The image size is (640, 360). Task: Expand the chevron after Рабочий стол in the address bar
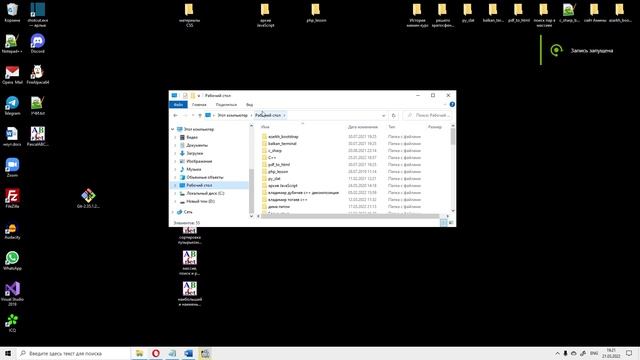click(x=284, y=116)
